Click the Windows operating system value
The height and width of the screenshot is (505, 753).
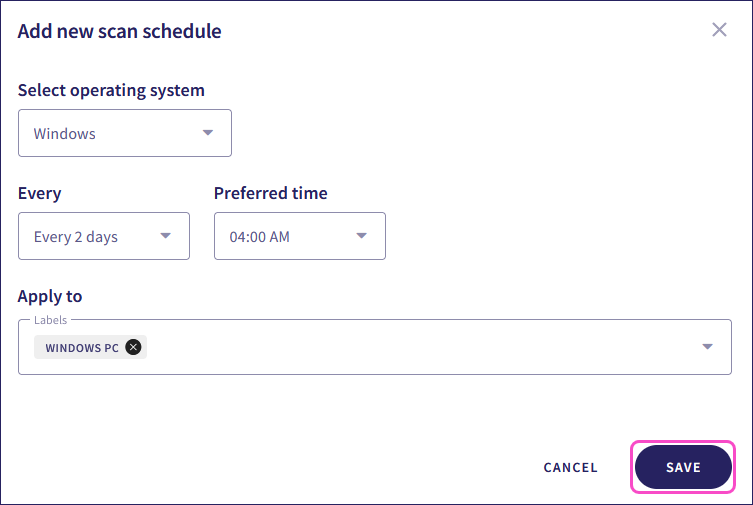(65, 133)
